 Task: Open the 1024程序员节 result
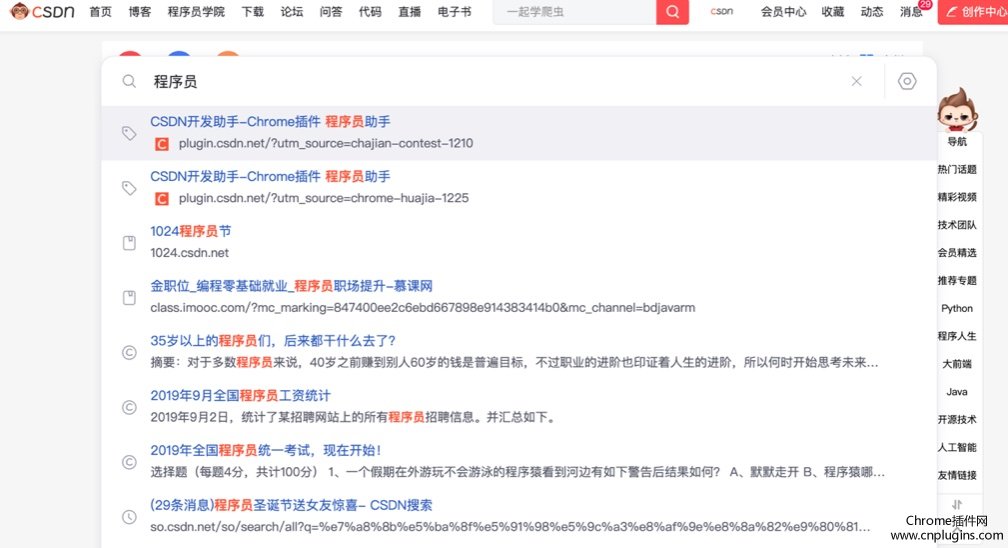[190, 231]
